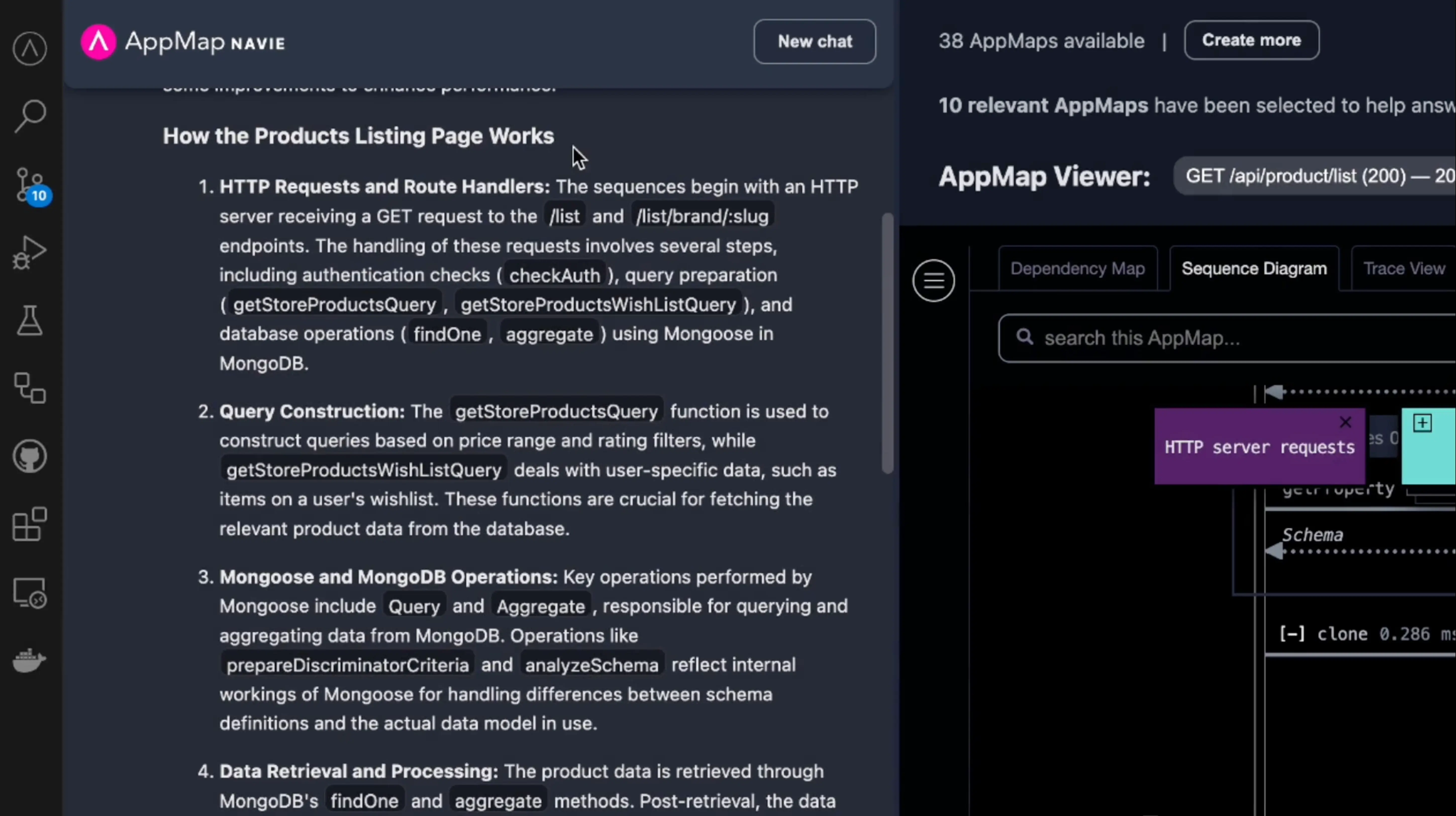
Task: Open the AppMap sidebar icon
Action: [x=29, y=49]
